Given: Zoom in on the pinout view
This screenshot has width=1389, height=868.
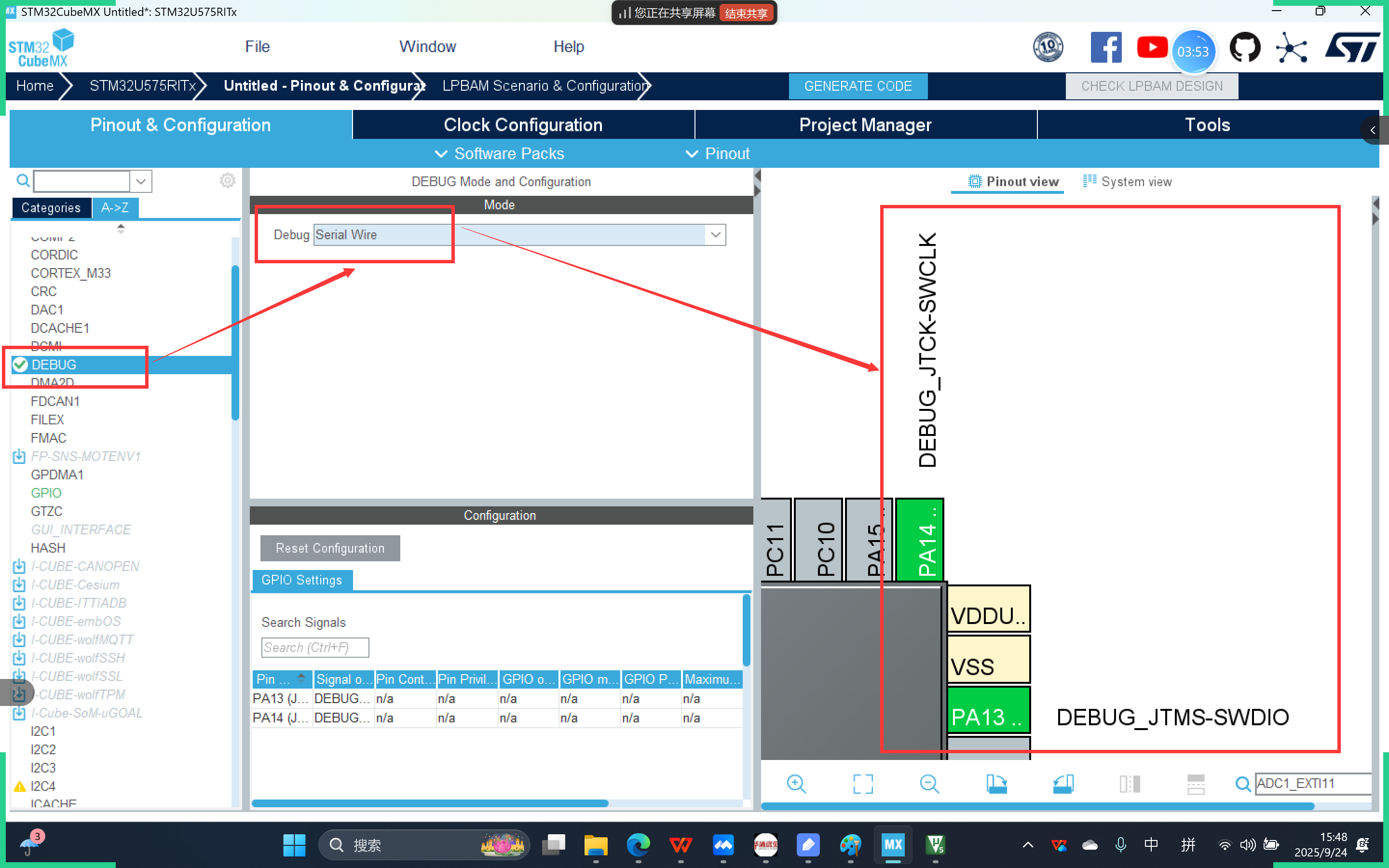Looking at the screenshot, I should point(796,784).
